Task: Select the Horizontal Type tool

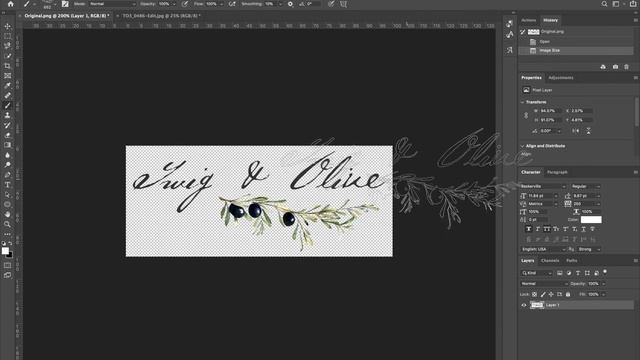Action: point(7,184)
